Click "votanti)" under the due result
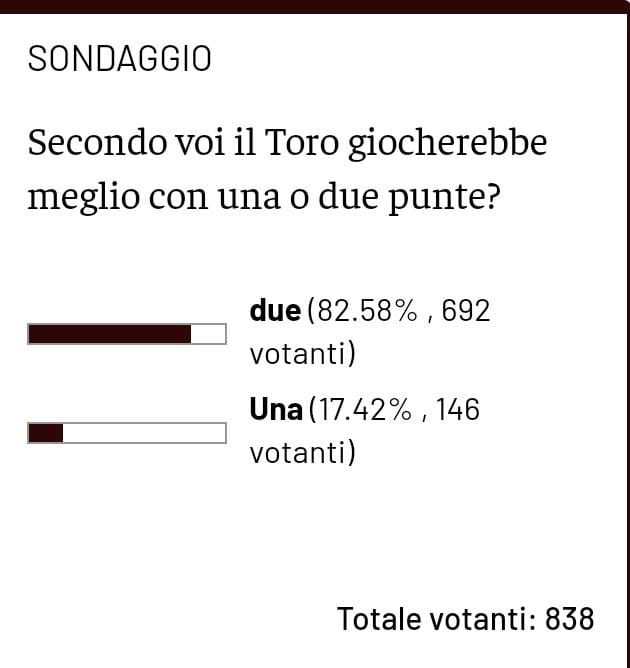630x668 pixels. [x=303, y=355]
